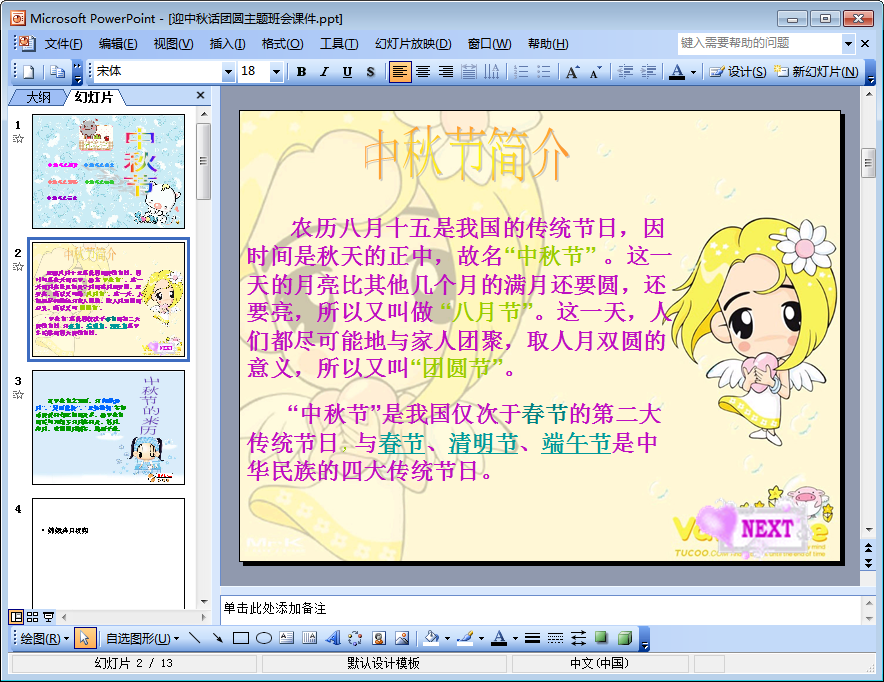Insert a vertical text box
Image resolution: width=884 pixels, height=682 pixels.
point(310,639)
